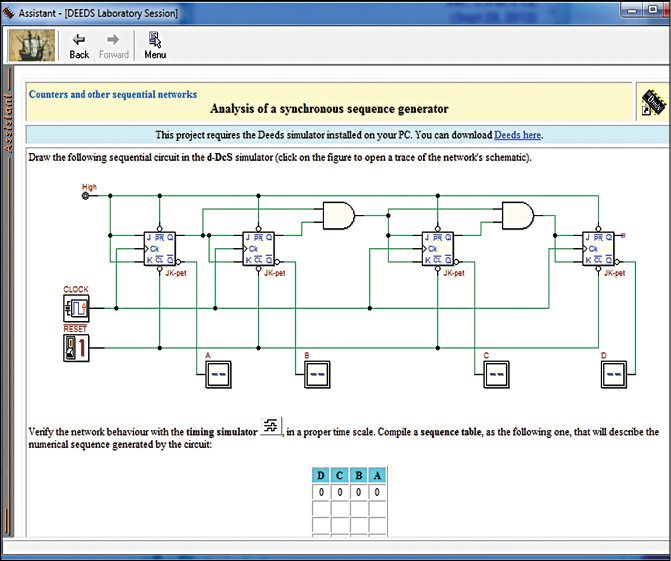Click the output display labeled C
Screen dimensions: 671x561
click(x=495, y=374)
